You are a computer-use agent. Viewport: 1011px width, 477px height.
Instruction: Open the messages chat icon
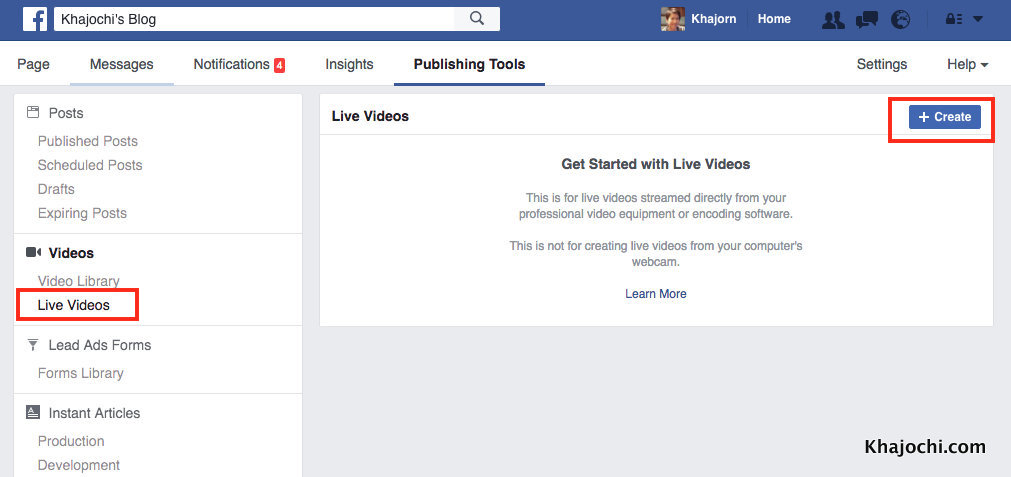(x=867, y=19)
